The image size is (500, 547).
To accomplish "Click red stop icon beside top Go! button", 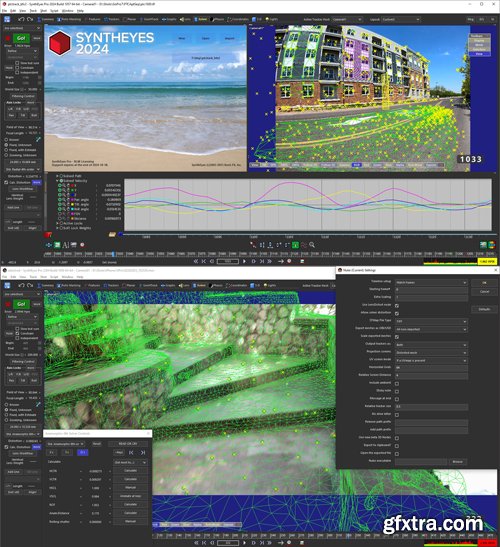I will pyautogui.click(x=8, y=38).
